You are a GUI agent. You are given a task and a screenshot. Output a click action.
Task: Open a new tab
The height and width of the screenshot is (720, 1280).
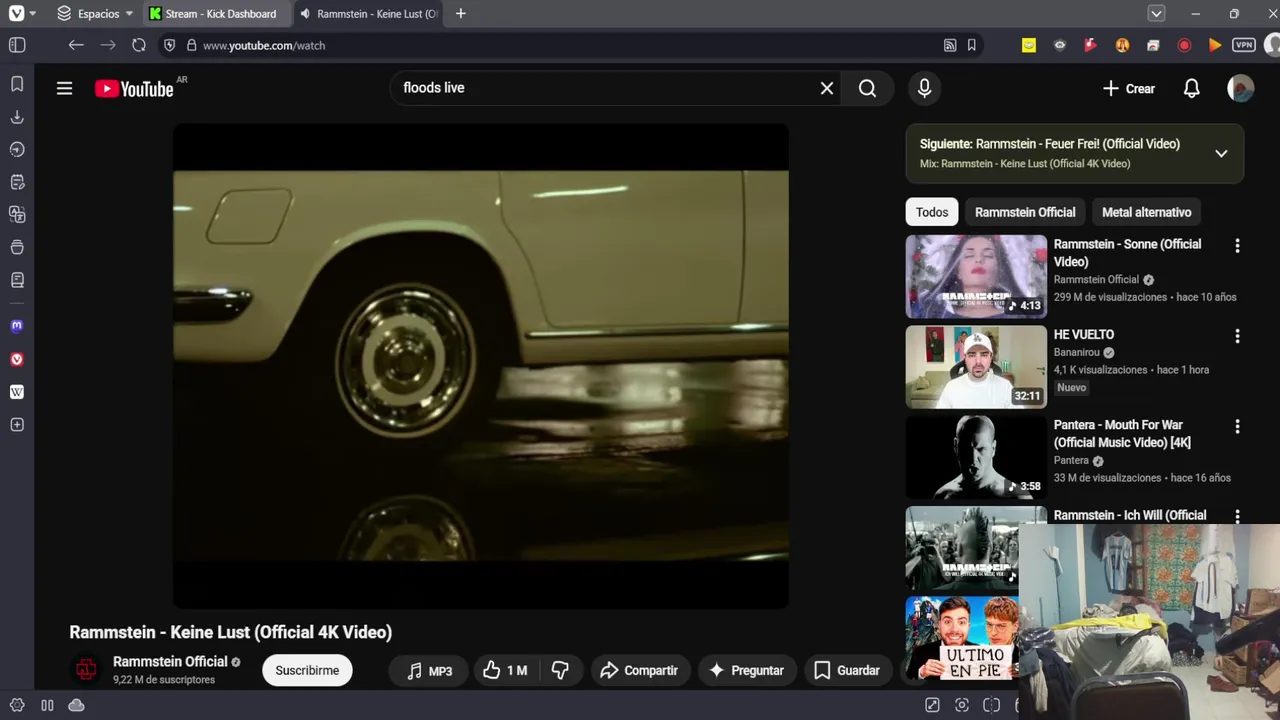pyautogui.click(x=460, y=14)
